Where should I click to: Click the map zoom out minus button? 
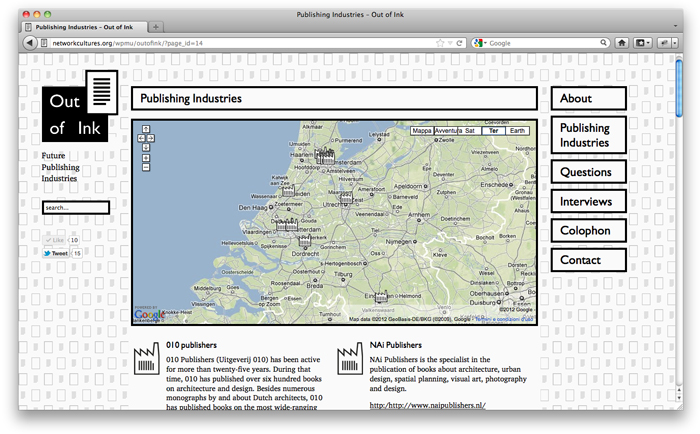[x=146, y=167]
